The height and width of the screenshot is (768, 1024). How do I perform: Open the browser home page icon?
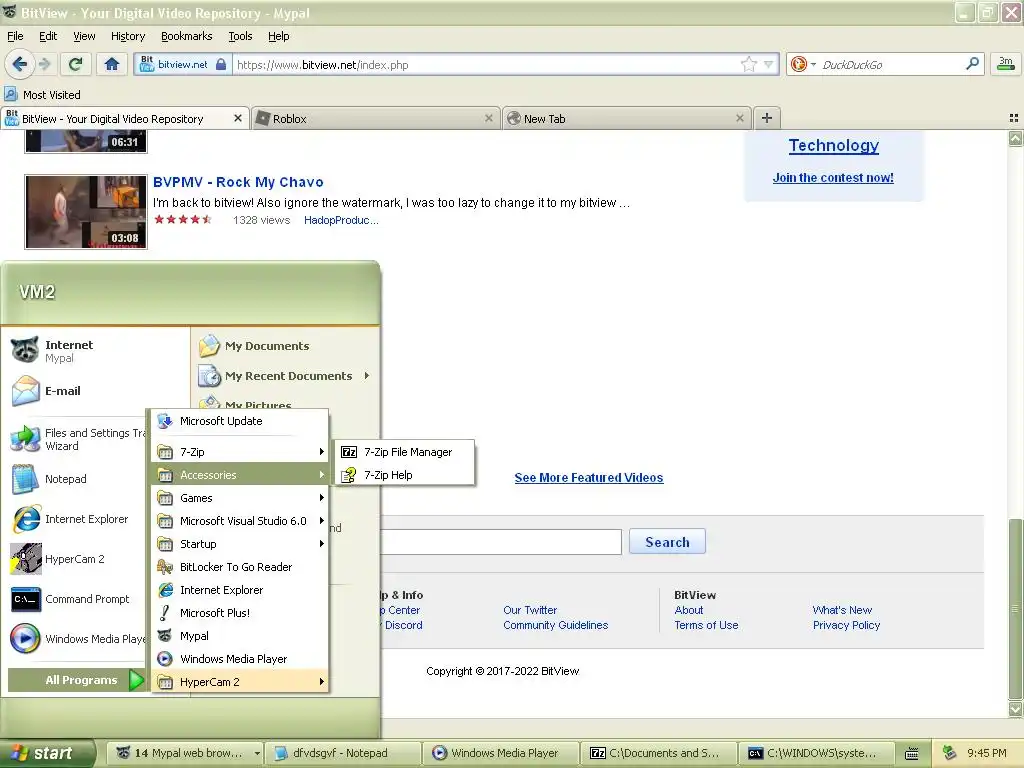112,64
